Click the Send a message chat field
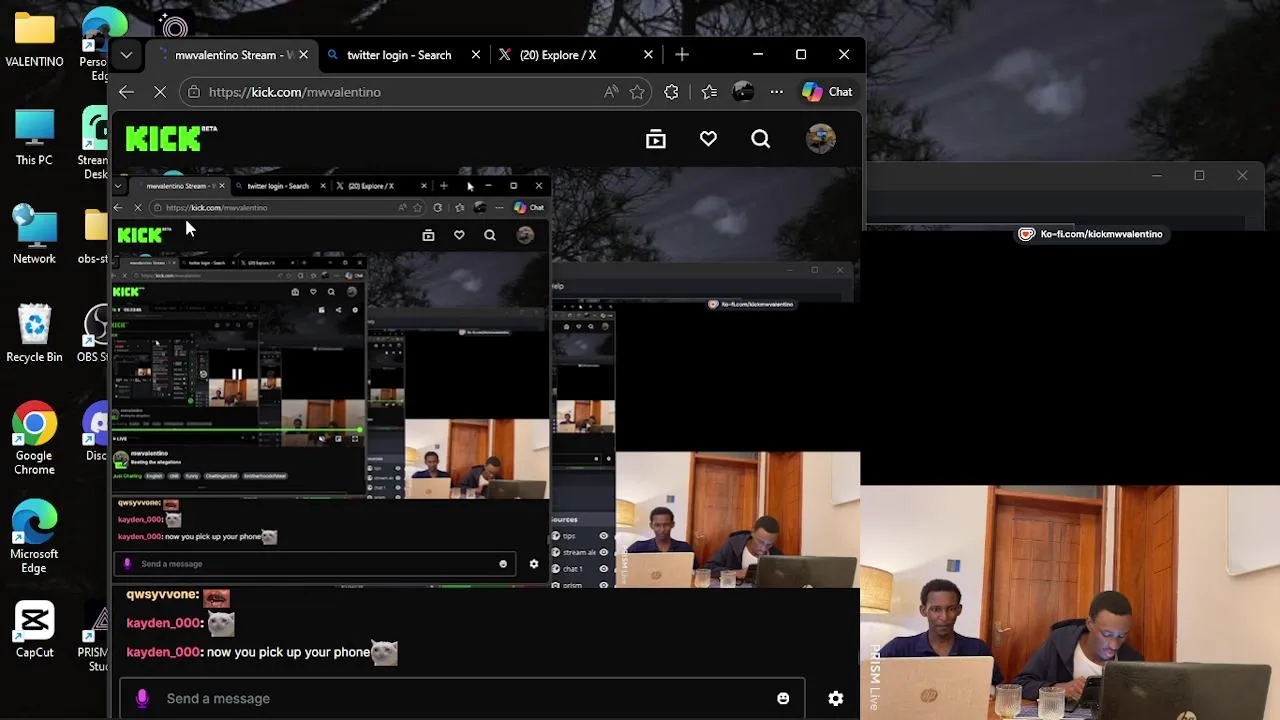Image resolution: width=1280 pixels, height=720 pixels. pos(460,698)
